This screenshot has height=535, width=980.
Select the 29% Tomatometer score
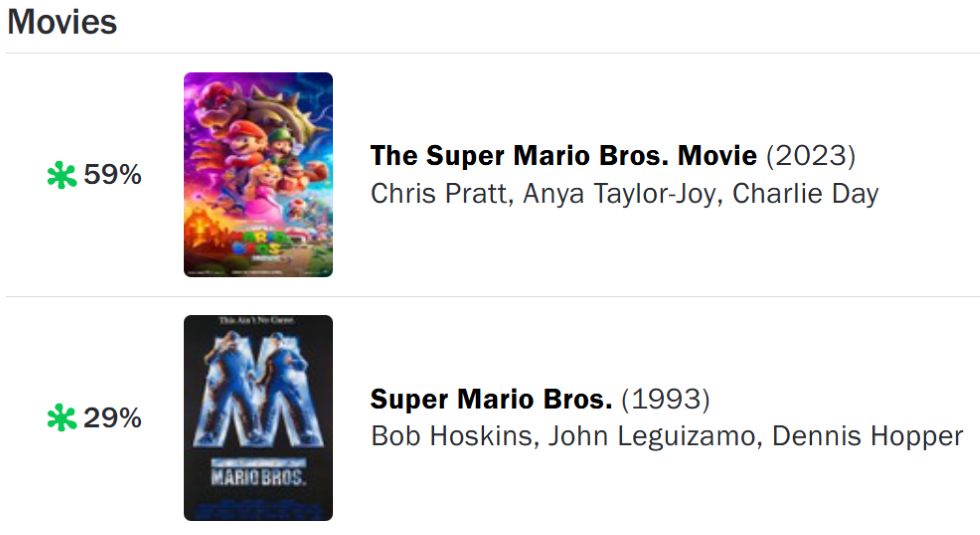pos(112,418)
